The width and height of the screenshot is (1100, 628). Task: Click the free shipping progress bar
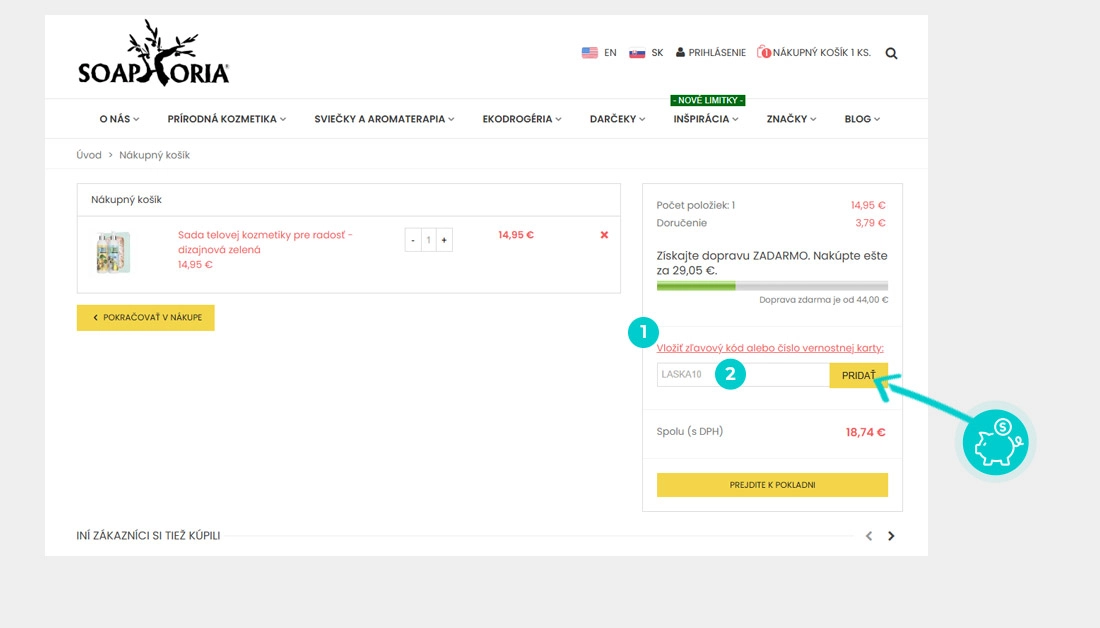click(x=772, y=286)
